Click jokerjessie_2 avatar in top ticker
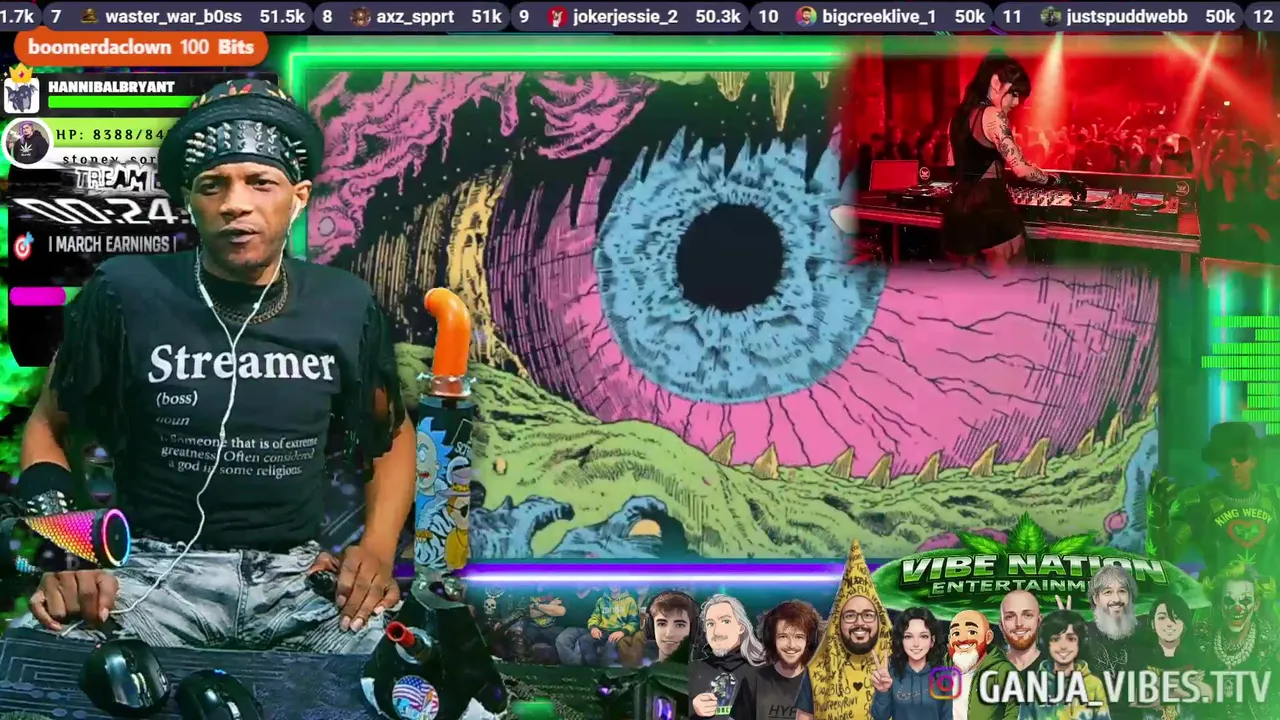Screen dimensions: 1280x720 point(557,16)
